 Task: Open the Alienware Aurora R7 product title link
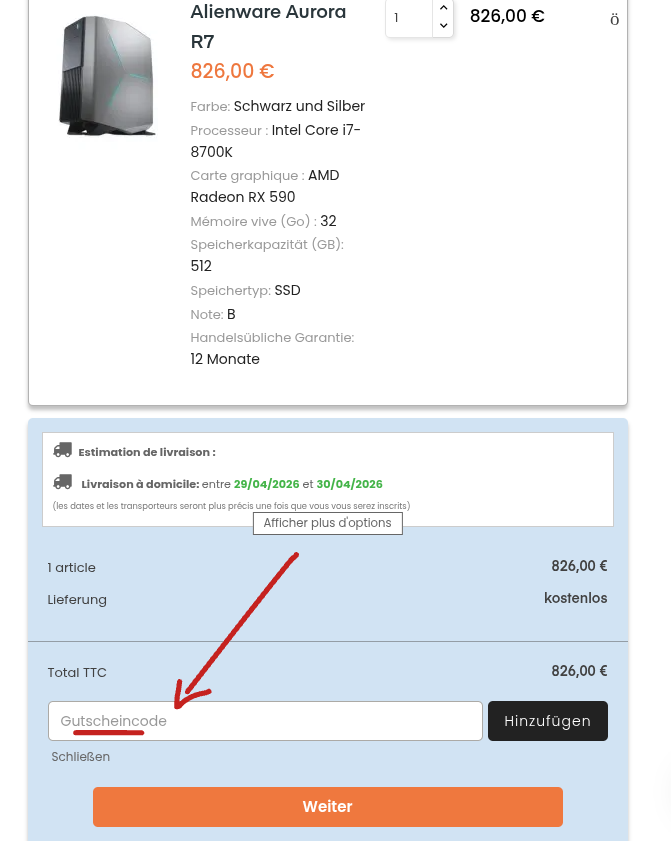tap(268, 26)
